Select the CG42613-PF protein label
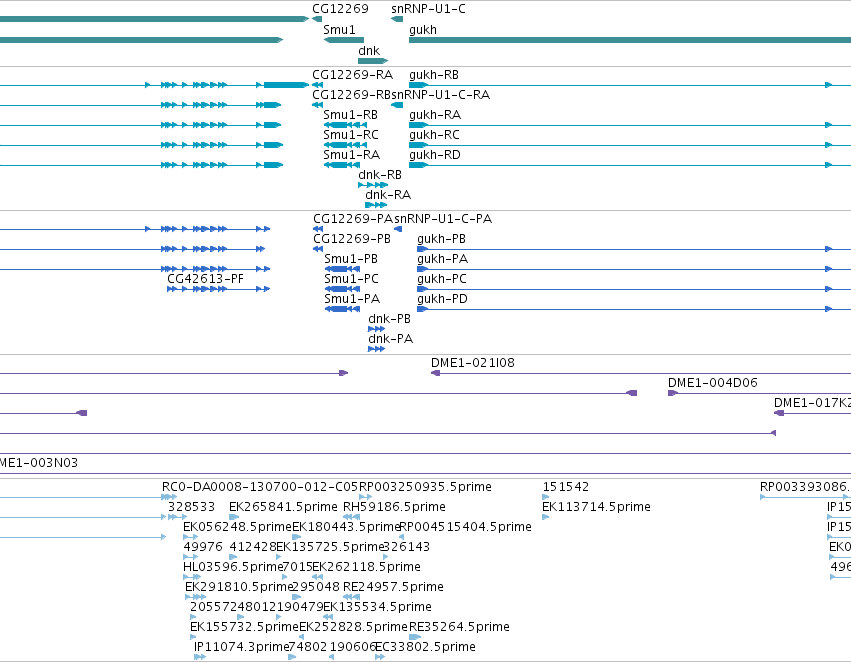The width and height of the screenshot is (851, 662). (205, 279)
